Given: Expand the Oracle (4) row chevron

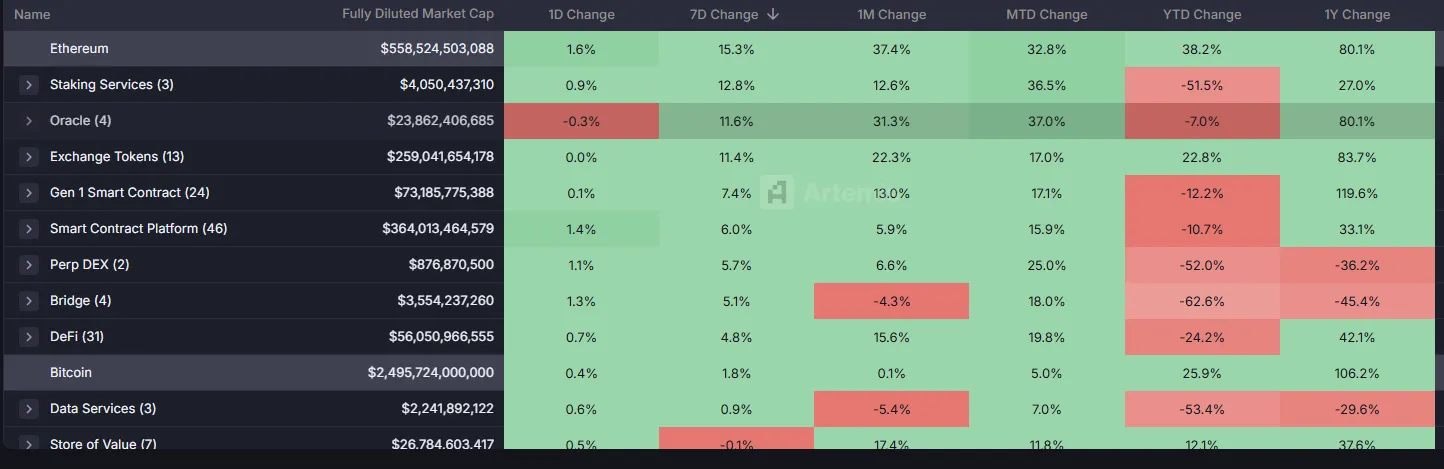Looking at the screenshot, I should (x=28, y=121).
